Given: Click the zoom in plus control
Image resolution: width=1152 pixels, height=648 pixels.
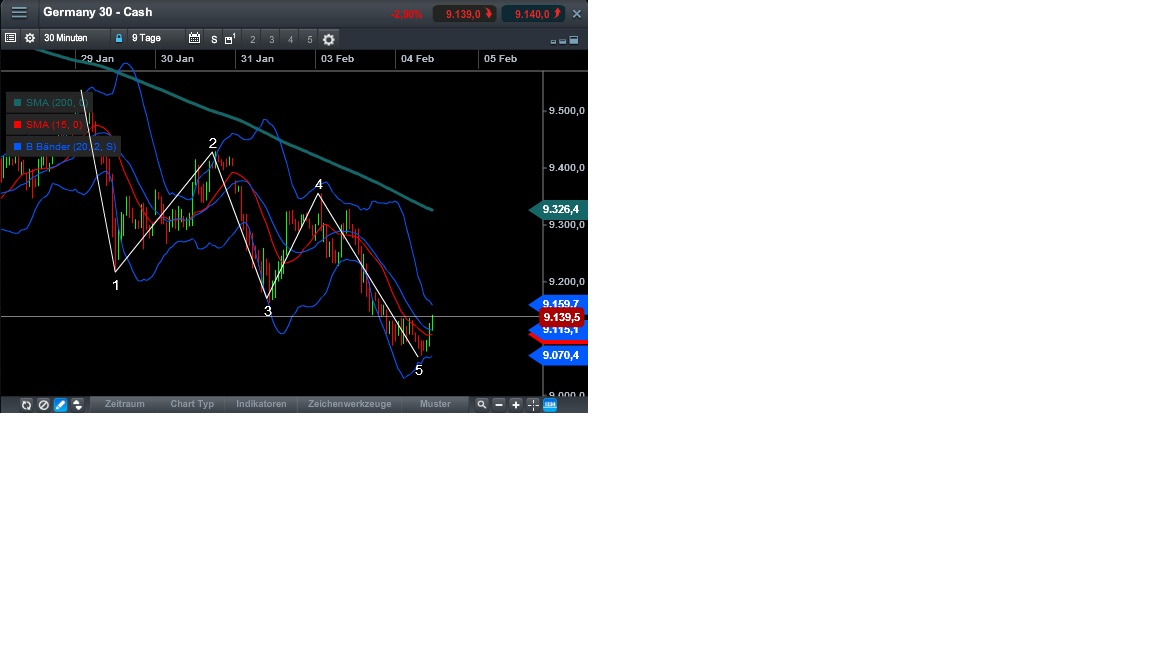Looking at the screenshot, I should tap(515, 404).
